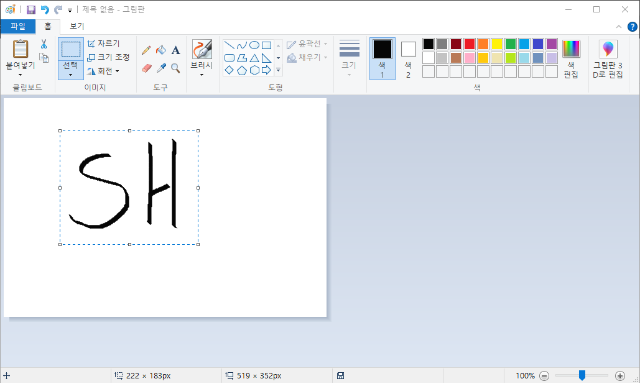640x383 pixels.
Task: Click the Undo arrow in title bar
Action: (x=44, y=9)
